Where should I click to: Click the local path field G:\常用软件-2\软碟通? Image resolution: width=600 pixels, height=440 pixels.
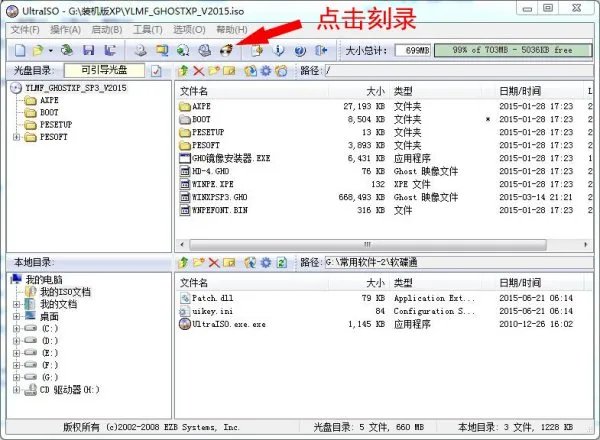tap(459, 262)
